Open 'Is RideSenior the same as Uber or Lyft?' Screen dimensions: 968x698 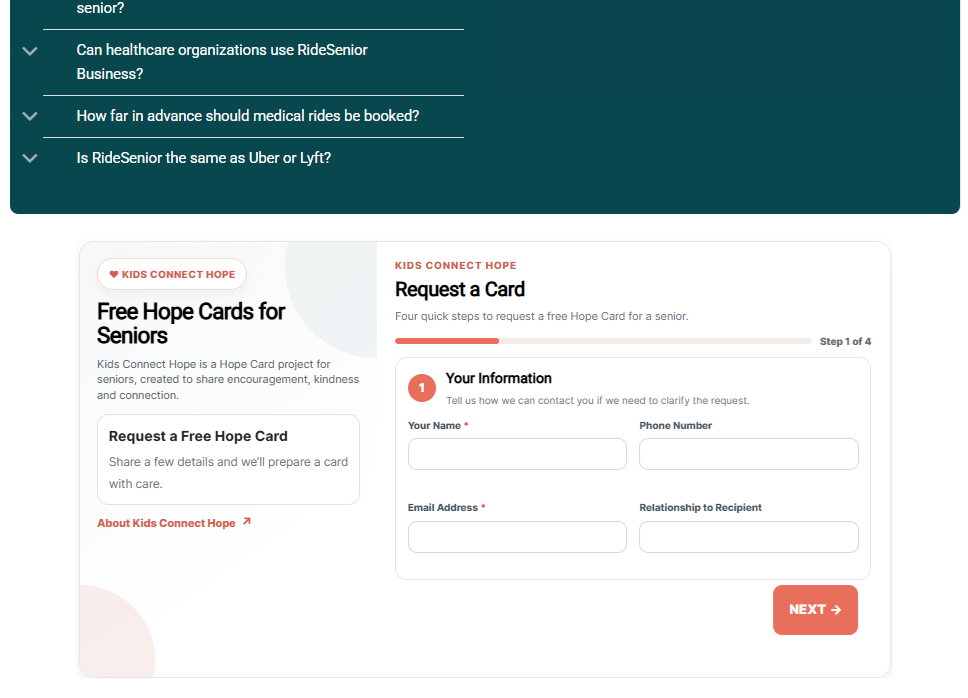pyautogui.click(x=204, y=158)
